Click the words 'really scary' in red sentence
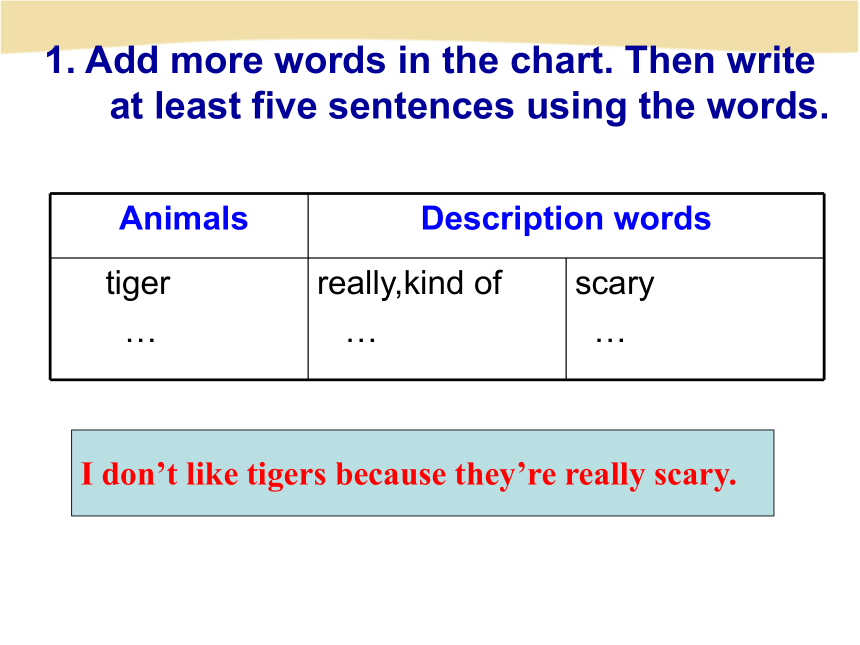The image size is (860, 645). tap(650, 476)
